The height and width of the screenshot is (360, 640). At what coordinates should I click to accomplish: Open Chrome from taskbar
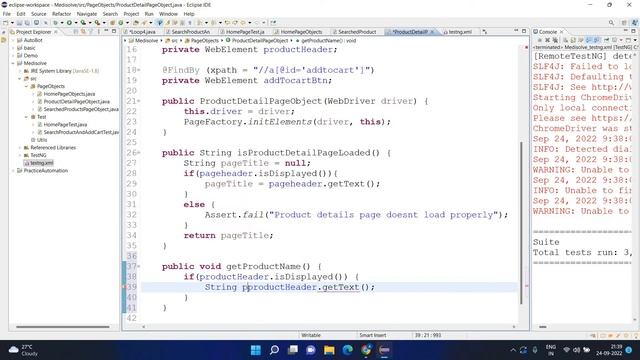pos(366,350)
